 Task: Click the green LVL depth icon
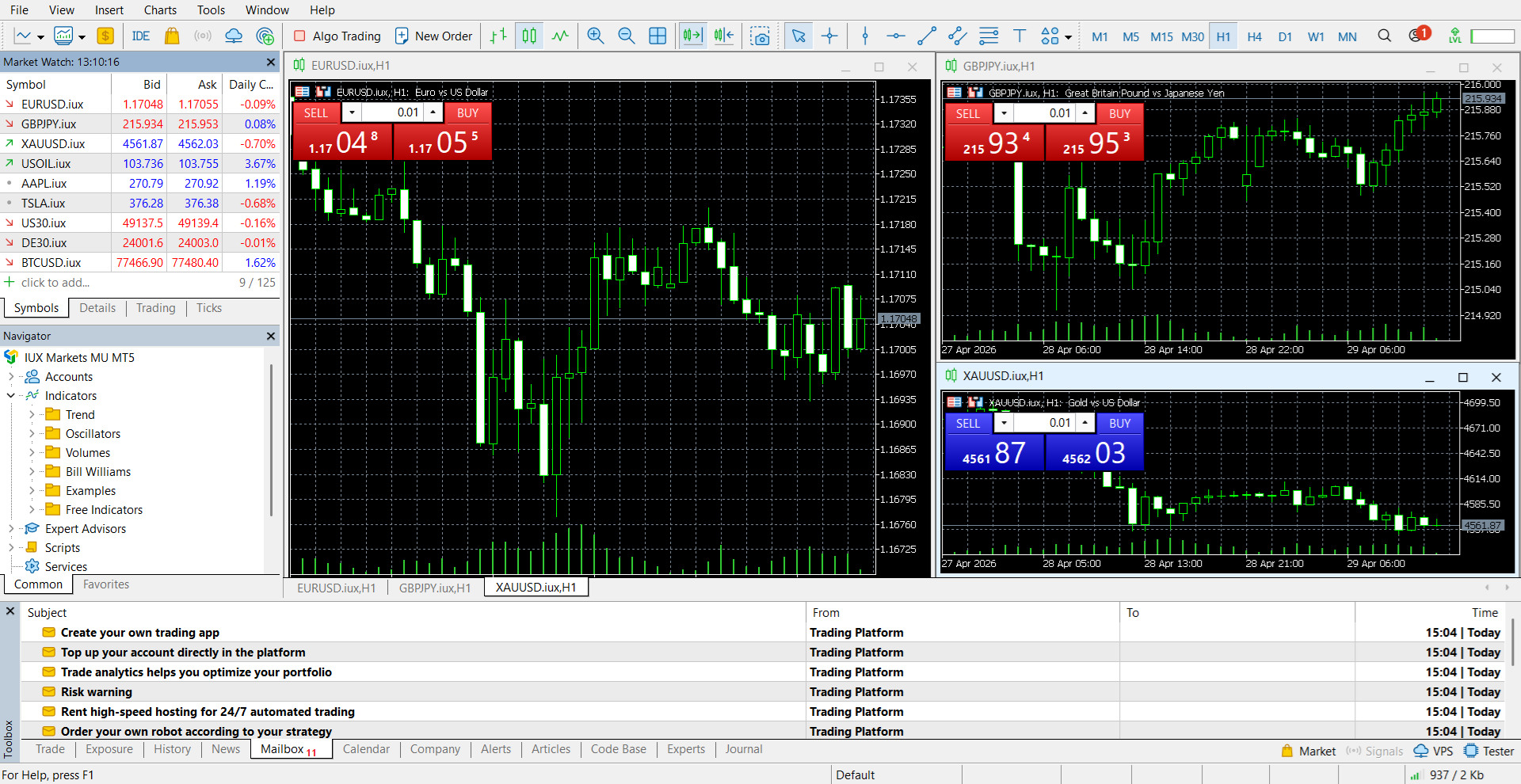pos(1455,36)
